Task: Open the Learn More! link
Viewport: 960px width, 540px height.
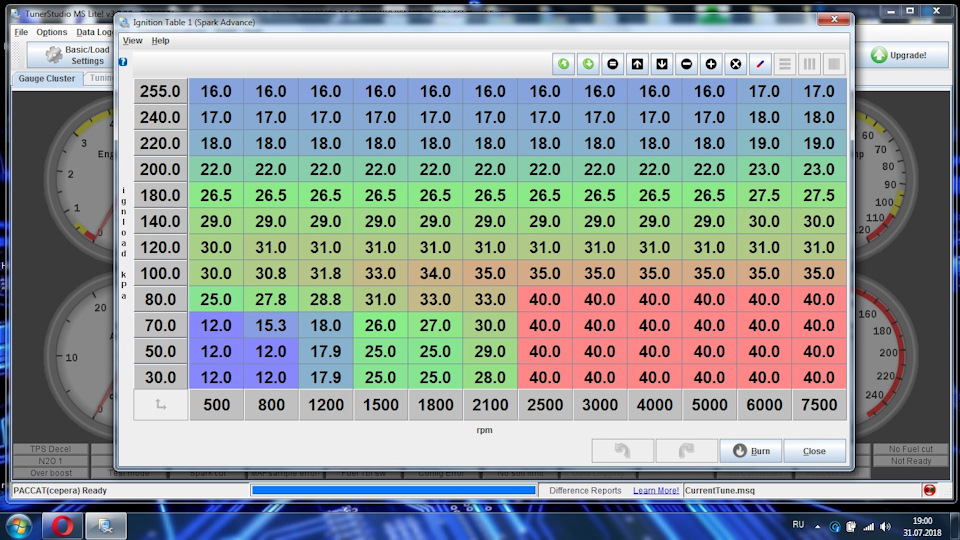Action: [655, 491]
